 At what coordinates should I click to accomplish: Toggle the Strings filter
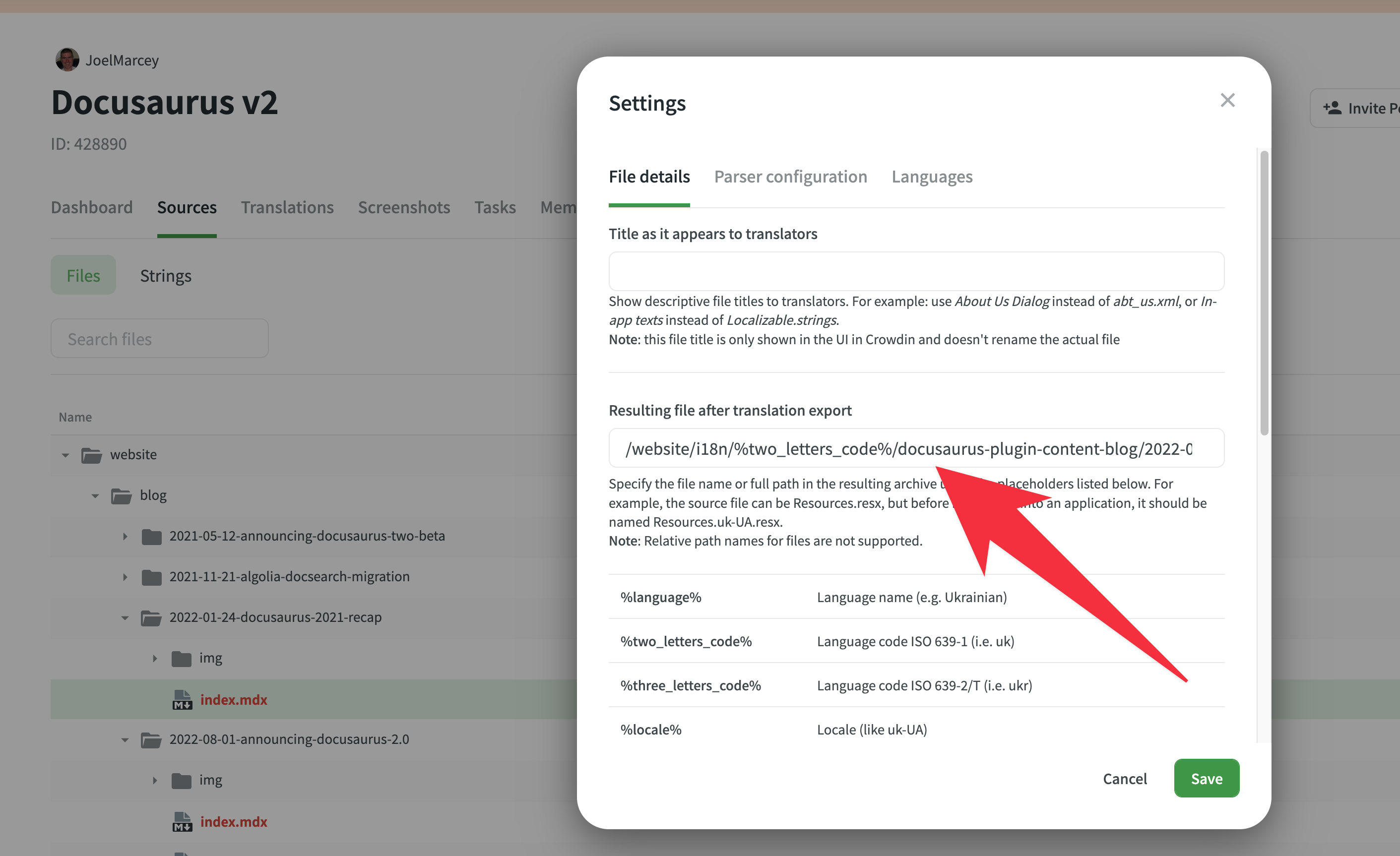(165, 275)
